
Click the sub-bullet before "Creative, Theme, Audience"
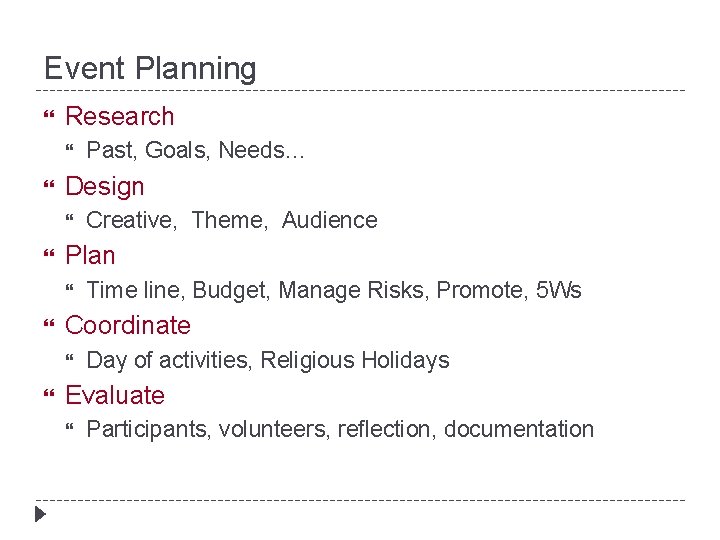(70, 221)
